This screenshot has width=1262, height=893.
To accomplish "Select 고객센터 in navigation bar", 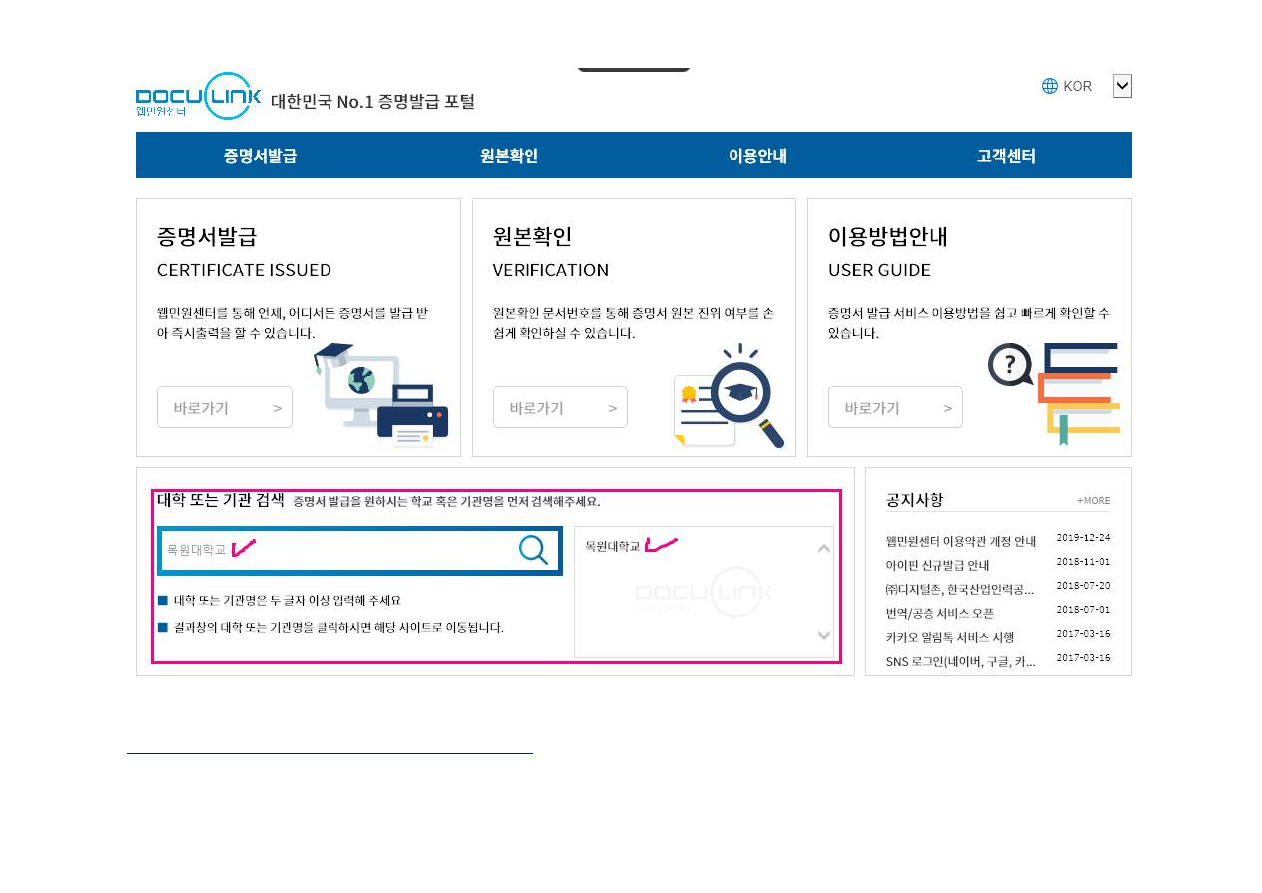I will (1006, 156).
